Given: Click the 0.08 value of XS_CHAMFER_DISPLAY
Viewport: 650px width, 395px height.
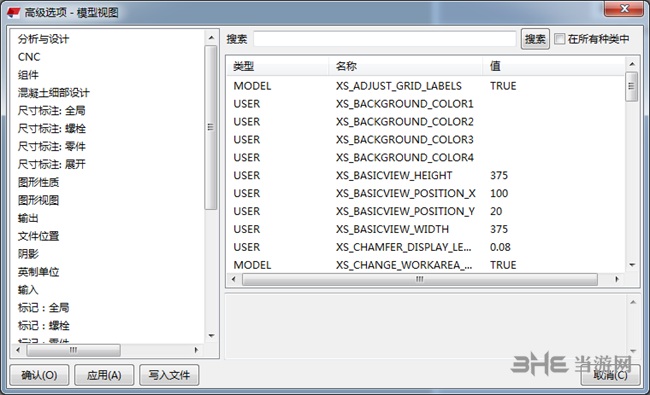Looking at the screenshot, I should coord(500,247).
